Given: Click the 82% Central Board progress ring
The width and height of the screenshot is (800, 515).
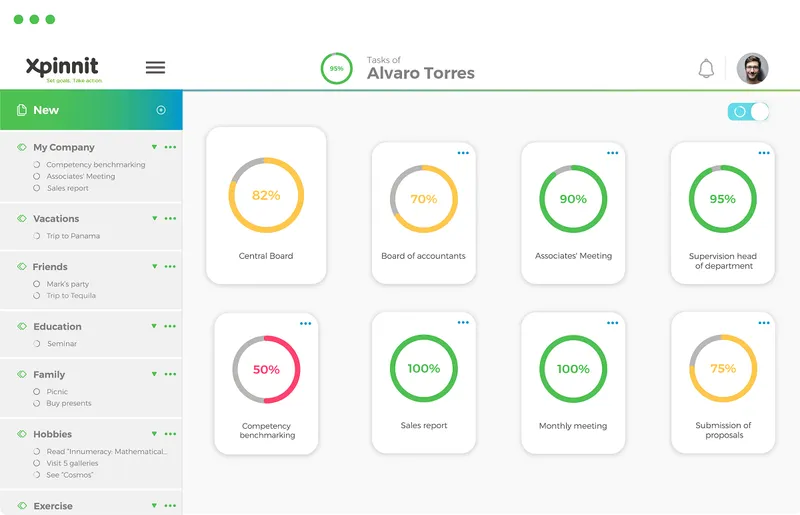Looking at the screenshot, I should tap(266, 195).
